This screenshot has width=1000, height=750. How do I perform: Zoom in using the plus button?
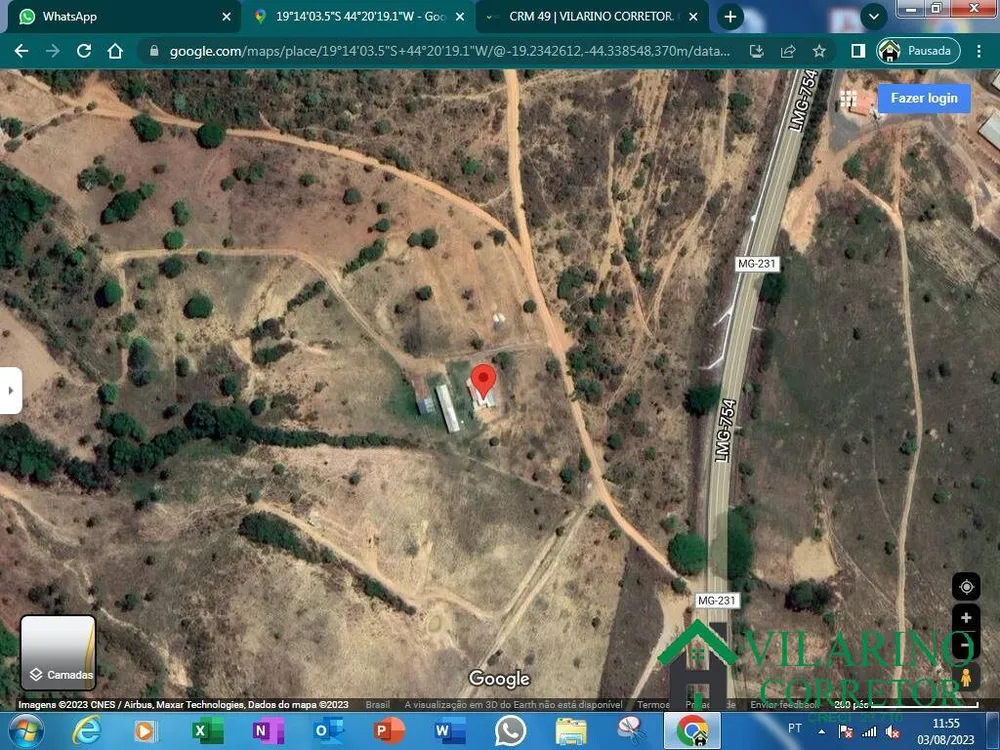966,617
